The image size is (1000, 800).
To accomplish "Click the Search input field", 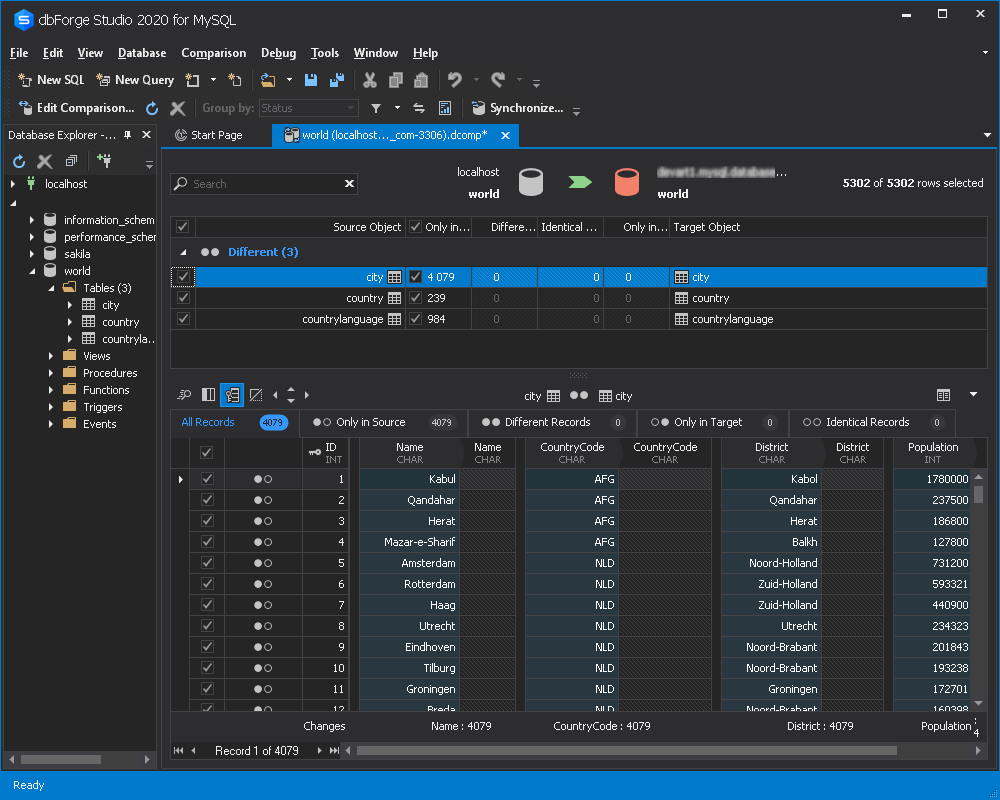I will tap(263, 184).
